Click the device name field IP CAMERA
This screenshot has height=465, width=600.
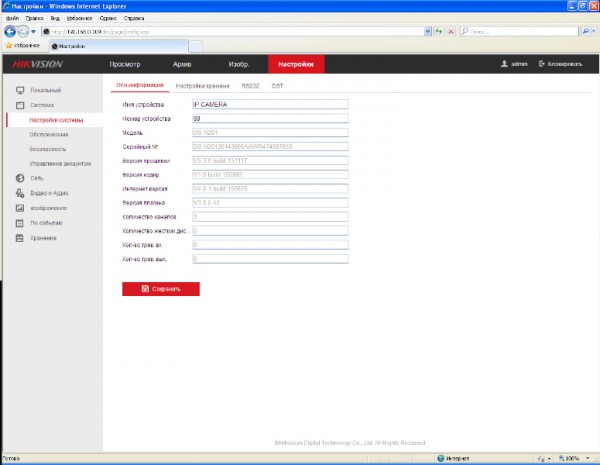click(x=270, y=104)
